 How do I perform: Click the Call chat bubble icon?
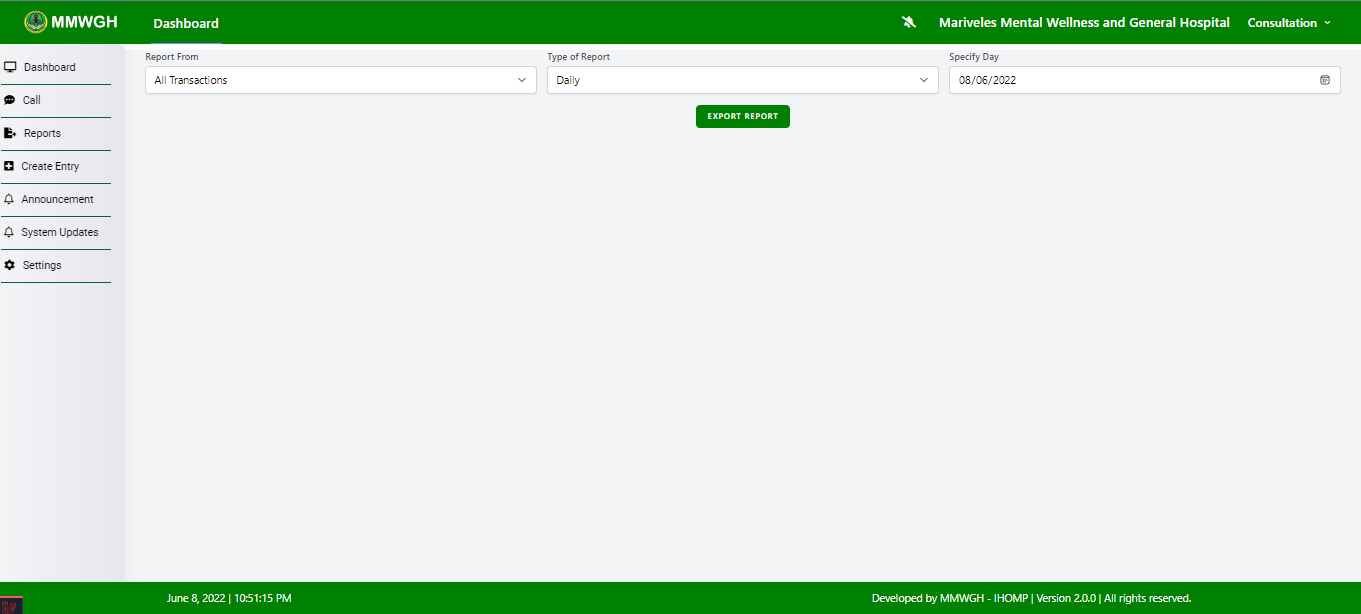point(10,100)
